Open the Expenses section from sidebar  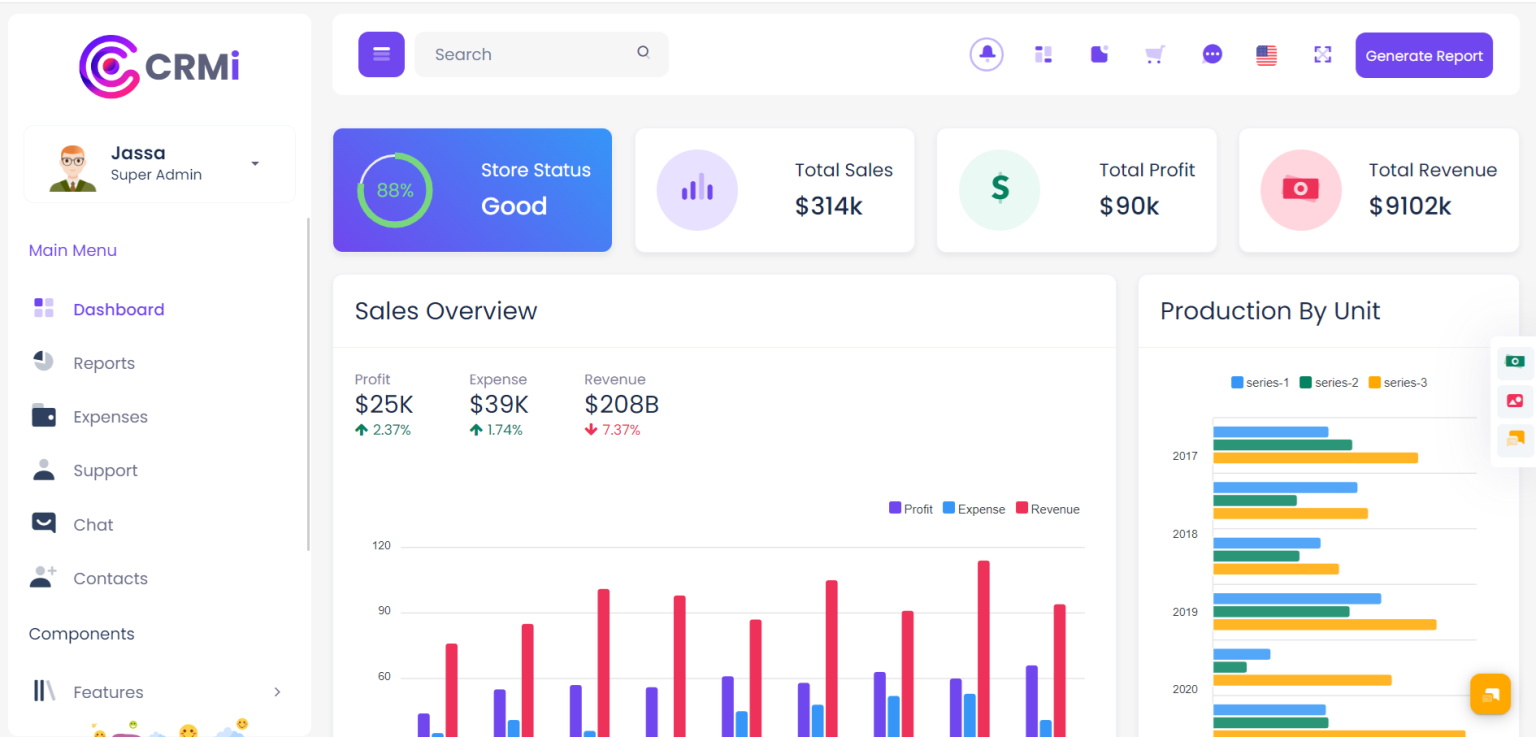coord(110,416)
